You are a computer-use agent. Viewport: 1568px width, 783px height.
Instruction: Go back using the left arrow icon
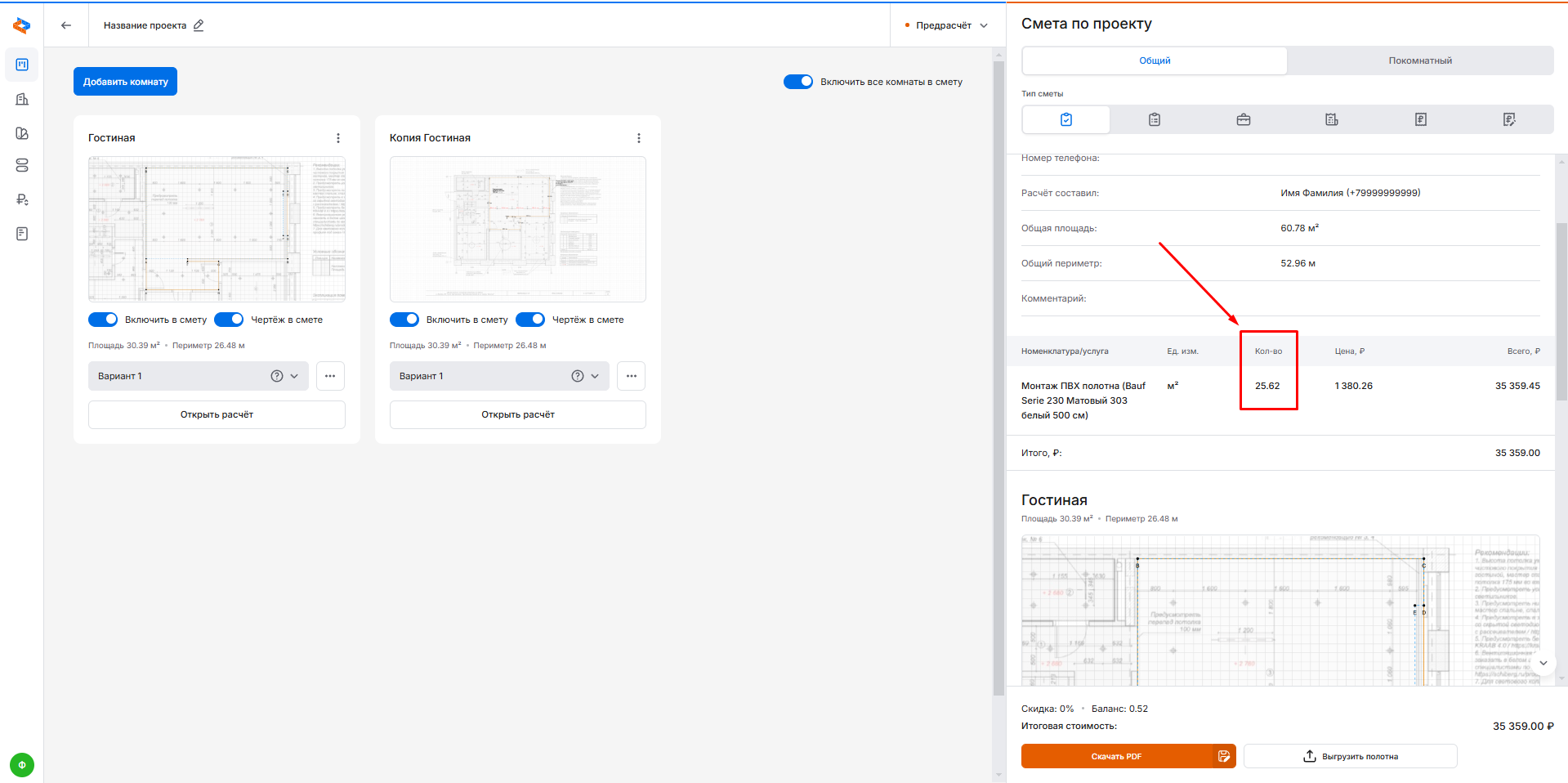click(66, 25)
